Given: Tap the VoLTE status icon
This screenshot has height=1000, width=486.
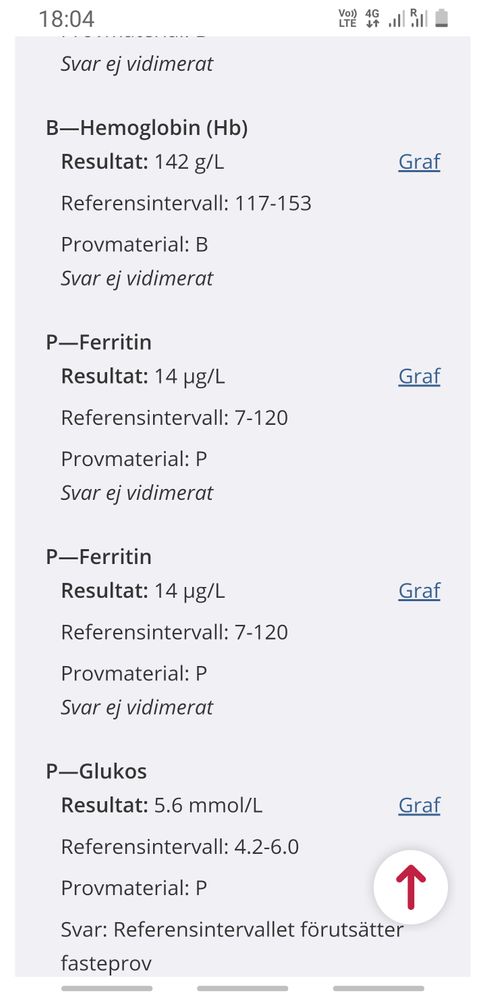Looking at the screenshot, I should [348, 18].
